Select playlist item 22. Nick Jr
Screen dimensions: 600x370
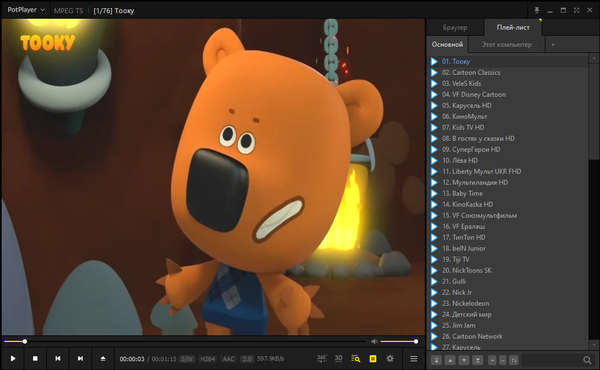pos(508,292)
